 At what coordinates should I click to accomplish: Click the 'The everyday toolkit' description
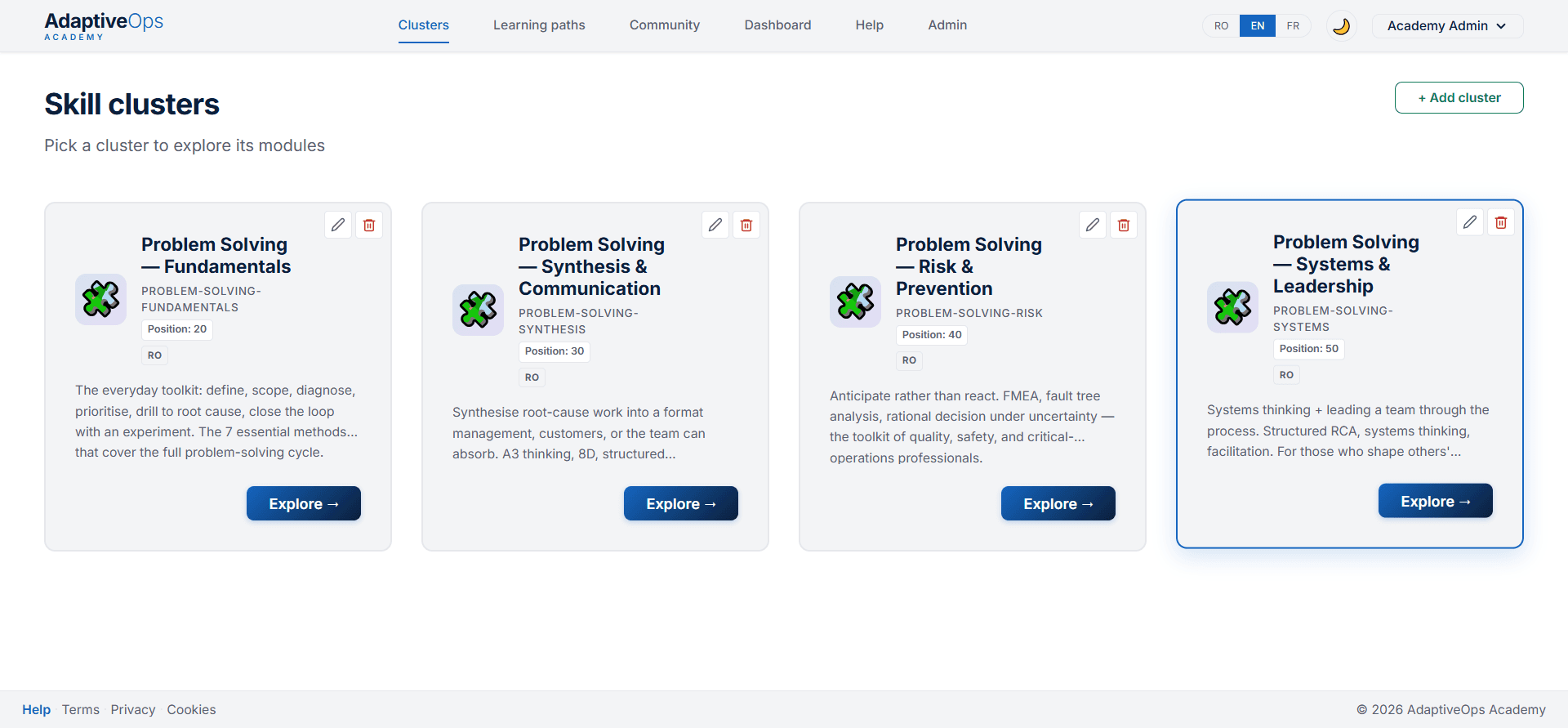pos(216,422)
